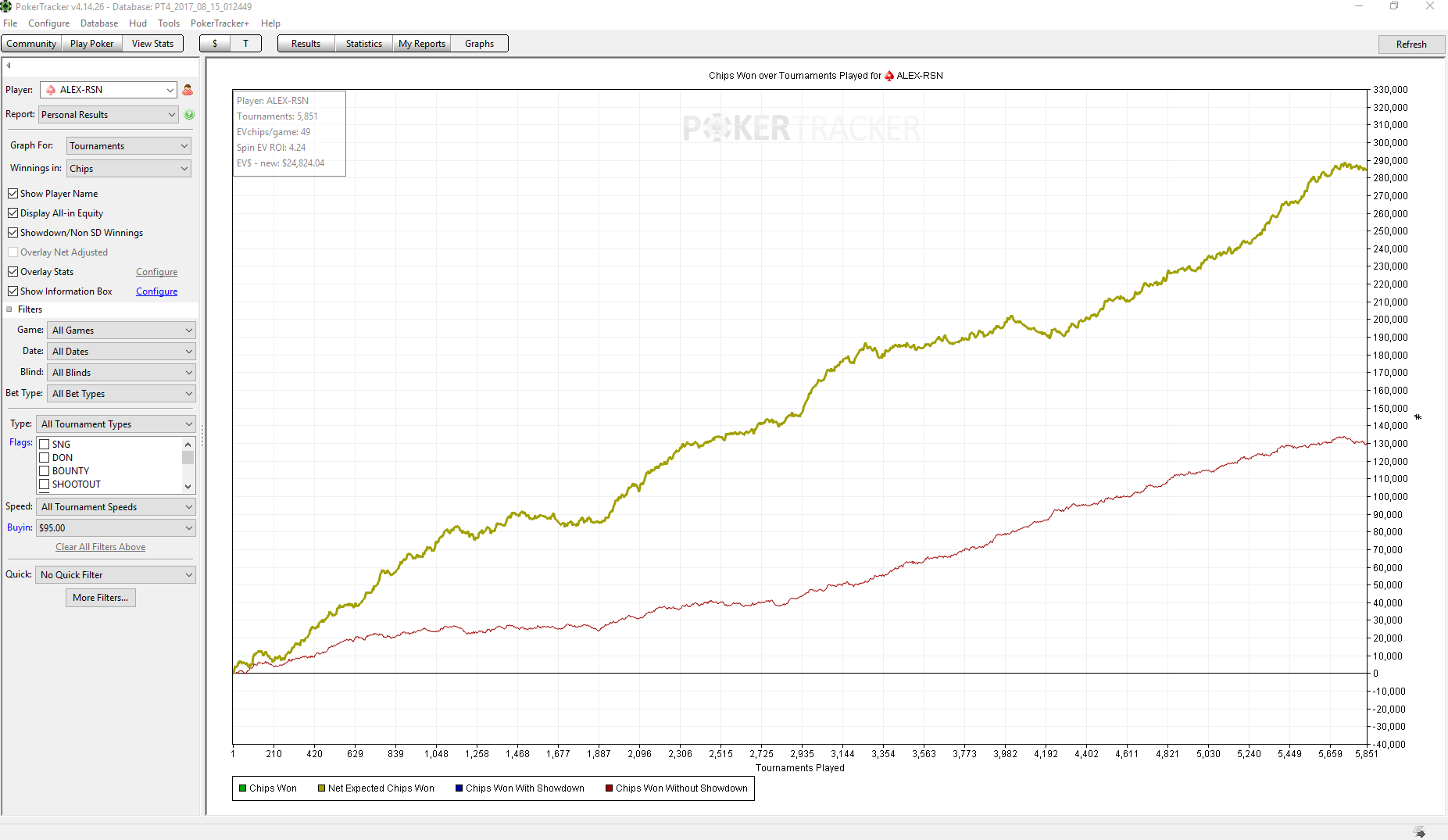Click the Refresh button

pyautogui.click(x=1411, y=45)
